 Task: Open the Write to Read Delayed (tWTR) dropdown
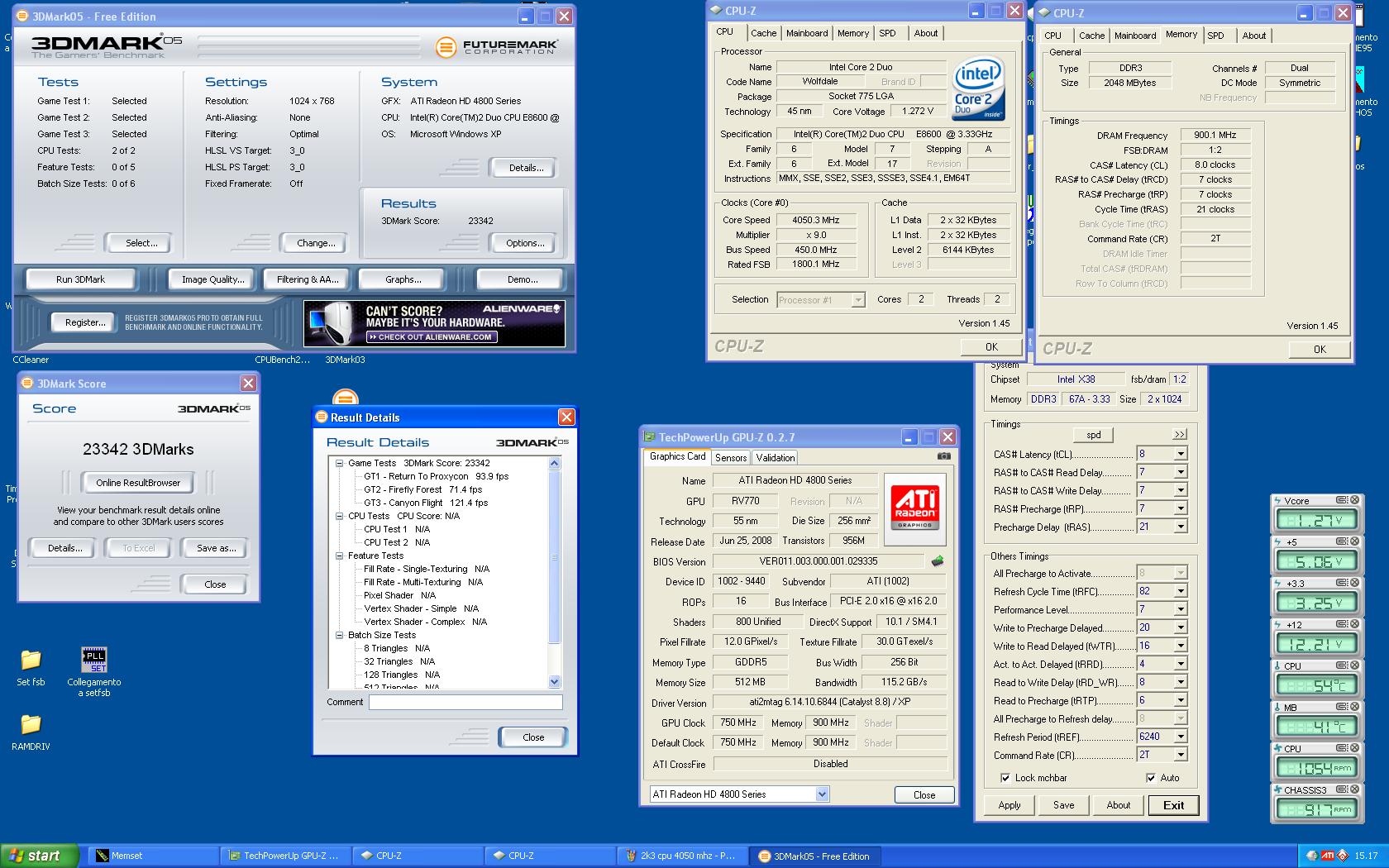1181,646
